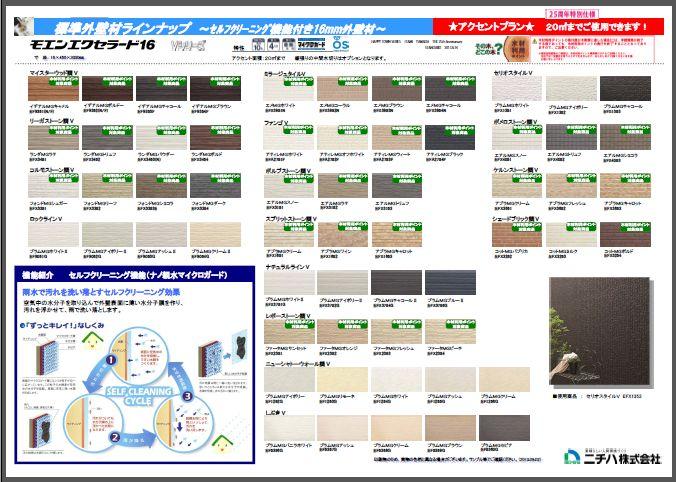Click the セリオスタイルV series heading
This screenshot has width=676, height=482.
tap(513, 73)
